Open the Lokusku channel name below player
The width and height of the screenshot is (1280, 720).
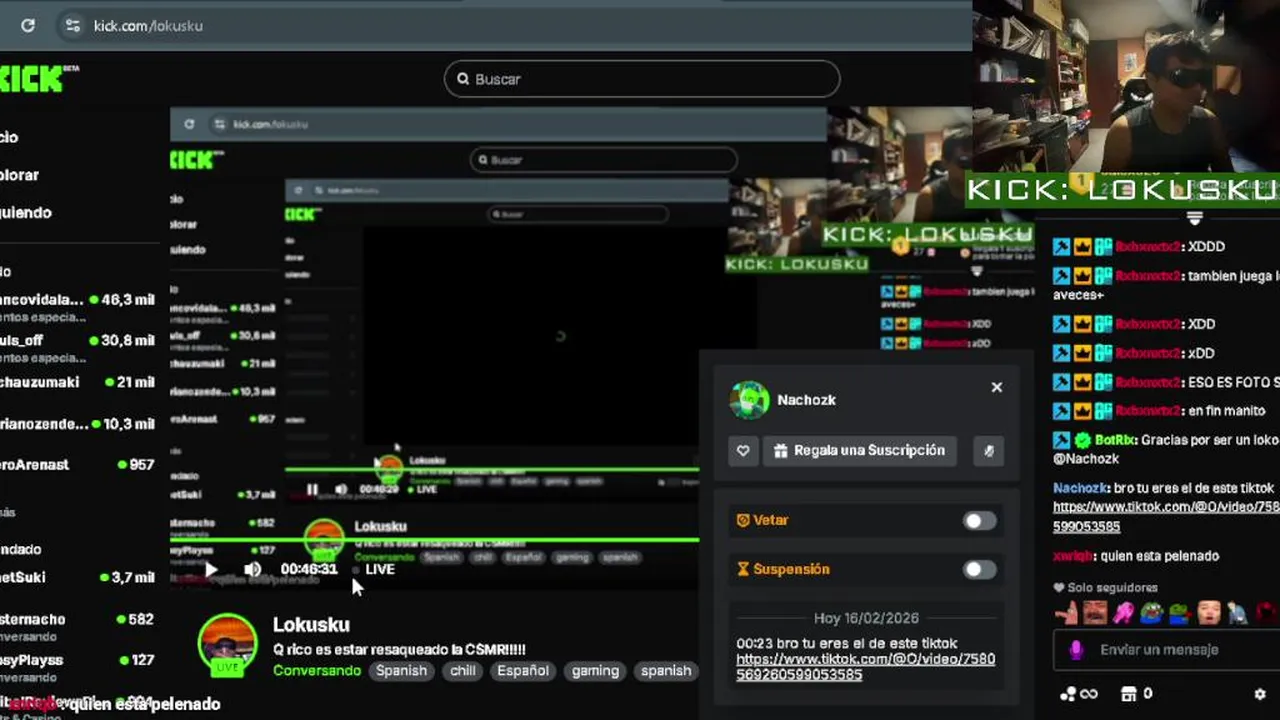[x=311, y=625]
